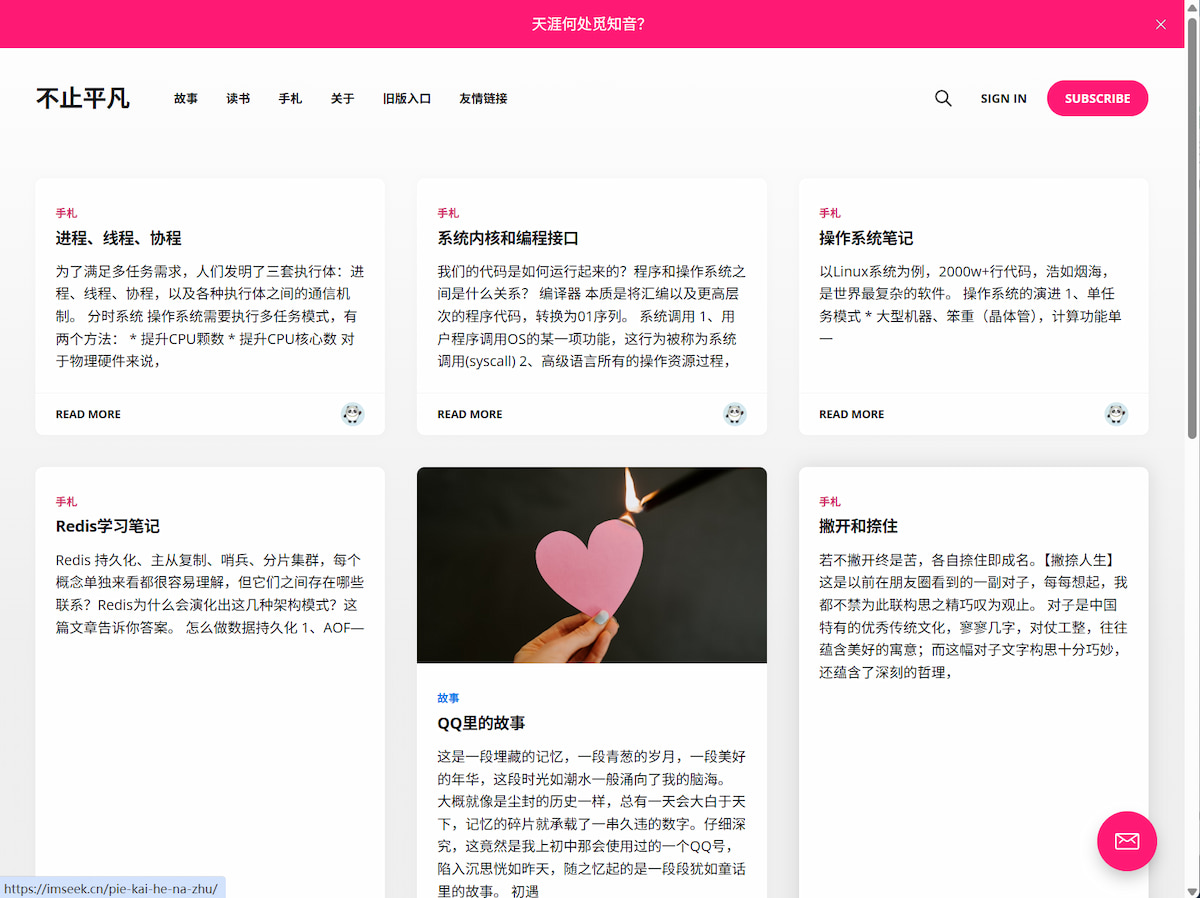Open the 故事 navigation menu item

pyautogui.click(x=186, y=99)
